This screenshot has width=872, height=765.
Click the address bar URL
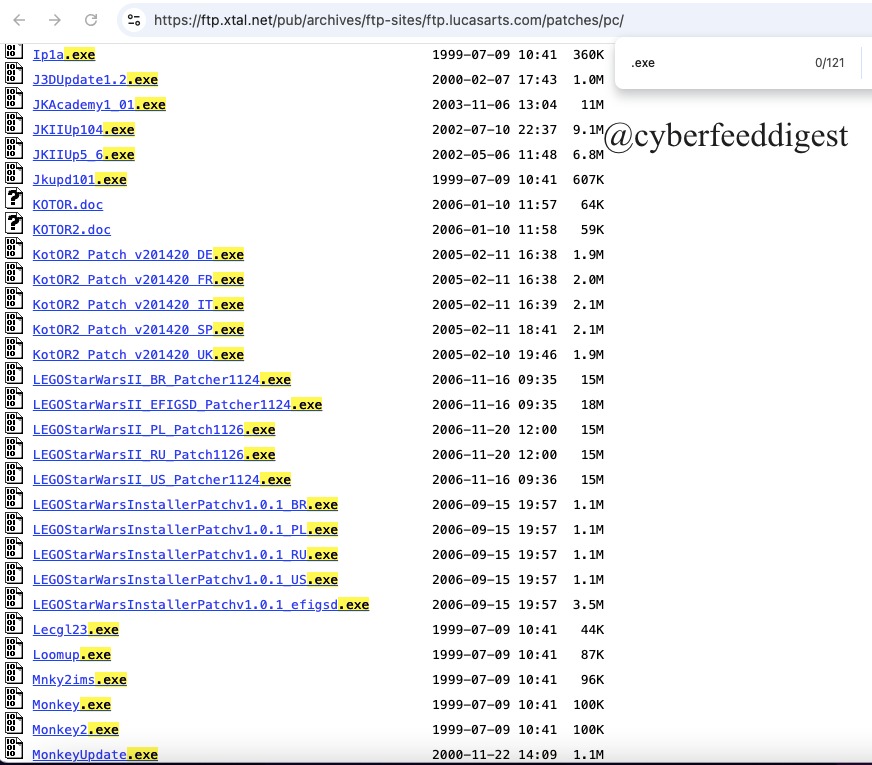389,21
